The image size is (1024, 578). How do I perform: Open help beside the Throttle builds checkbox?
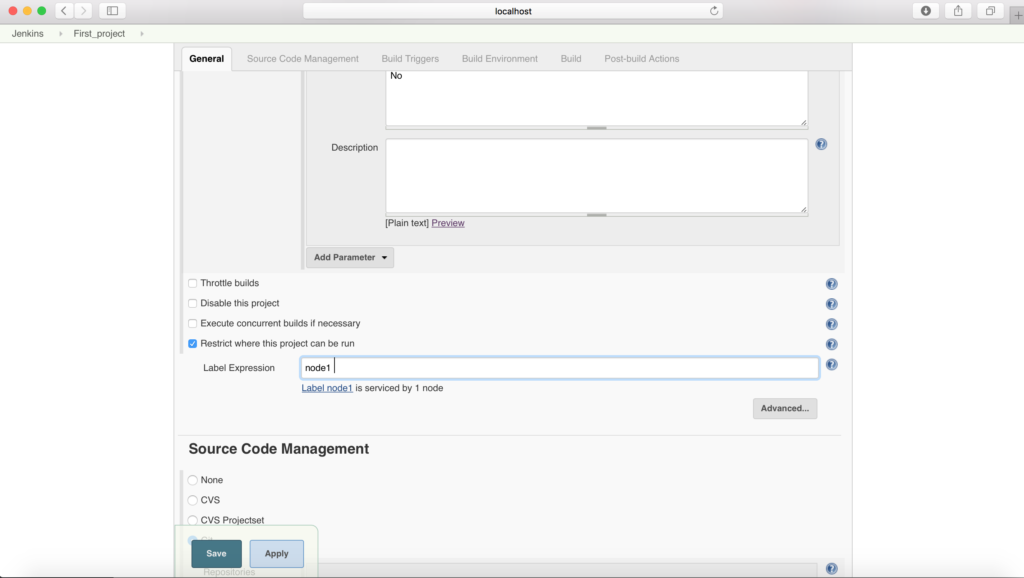pyautogui.click(x=831, y=283)
